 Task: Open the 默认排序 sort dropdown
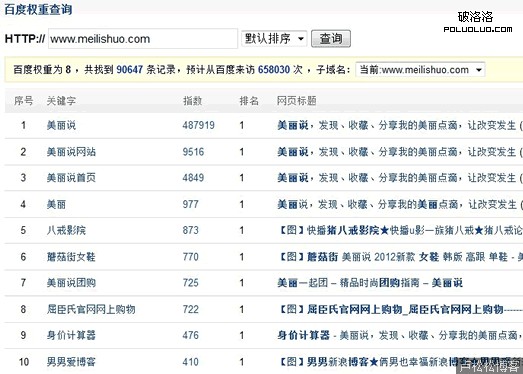tap(274, 39)
